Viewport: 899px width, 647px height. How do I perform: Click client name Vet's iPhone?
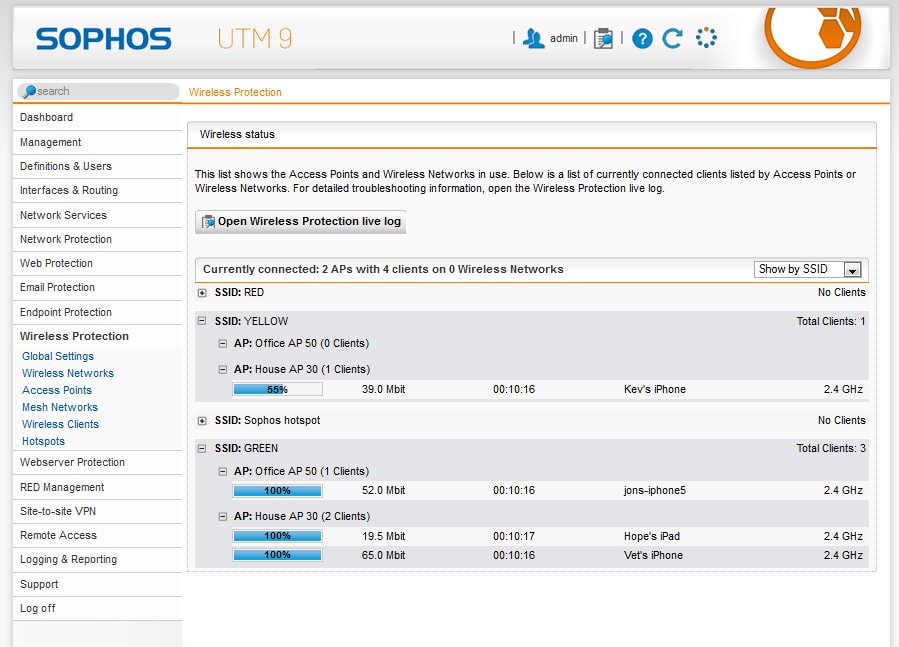[x=653, y=555]
